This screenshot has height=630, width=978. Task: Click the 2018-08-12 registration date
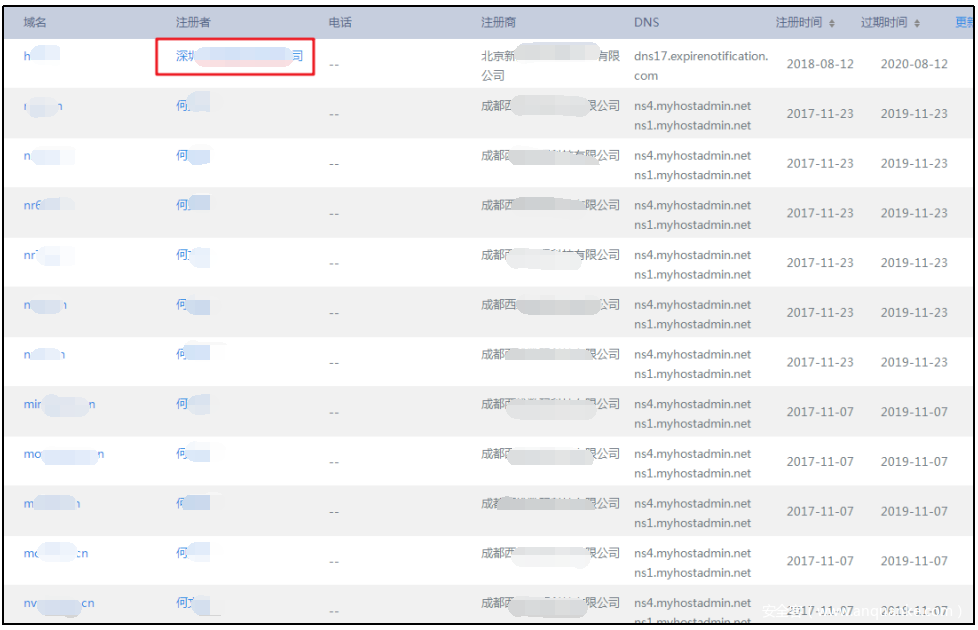tap(820, 64)
